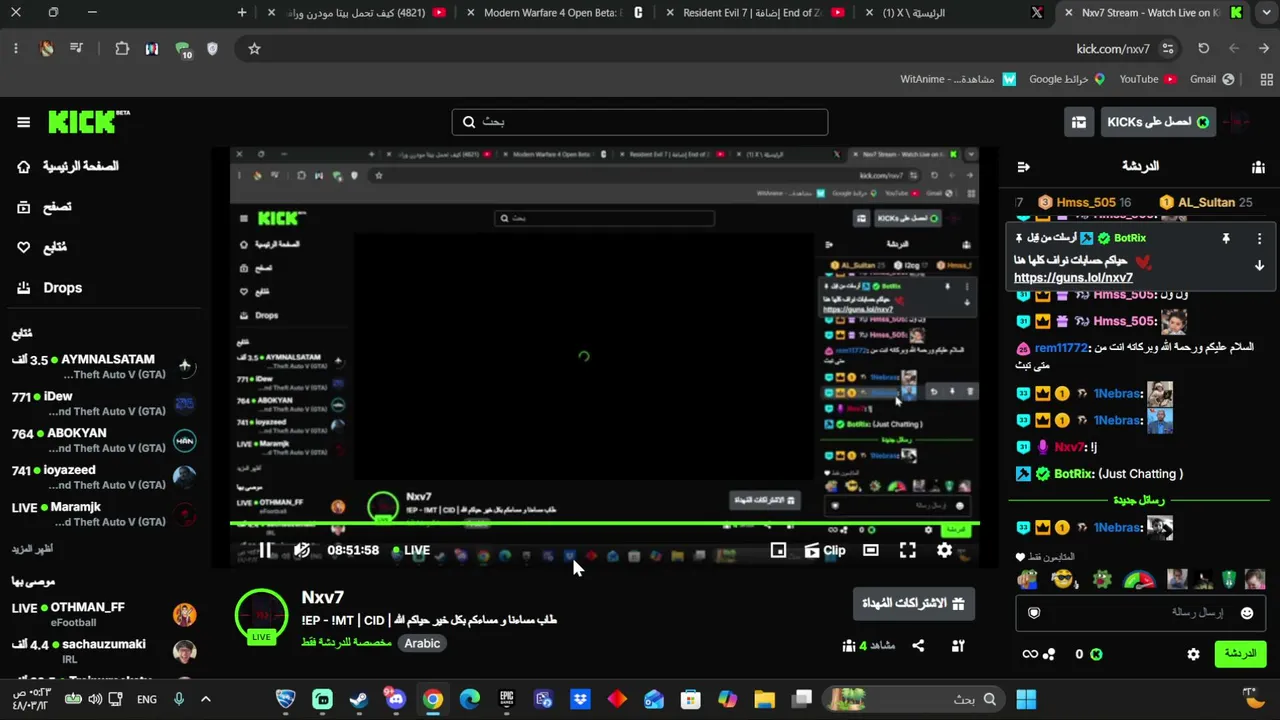1280x720 pixels.
Task: Jump to LIVE in the player controls
Action: (x=411, y=550)
